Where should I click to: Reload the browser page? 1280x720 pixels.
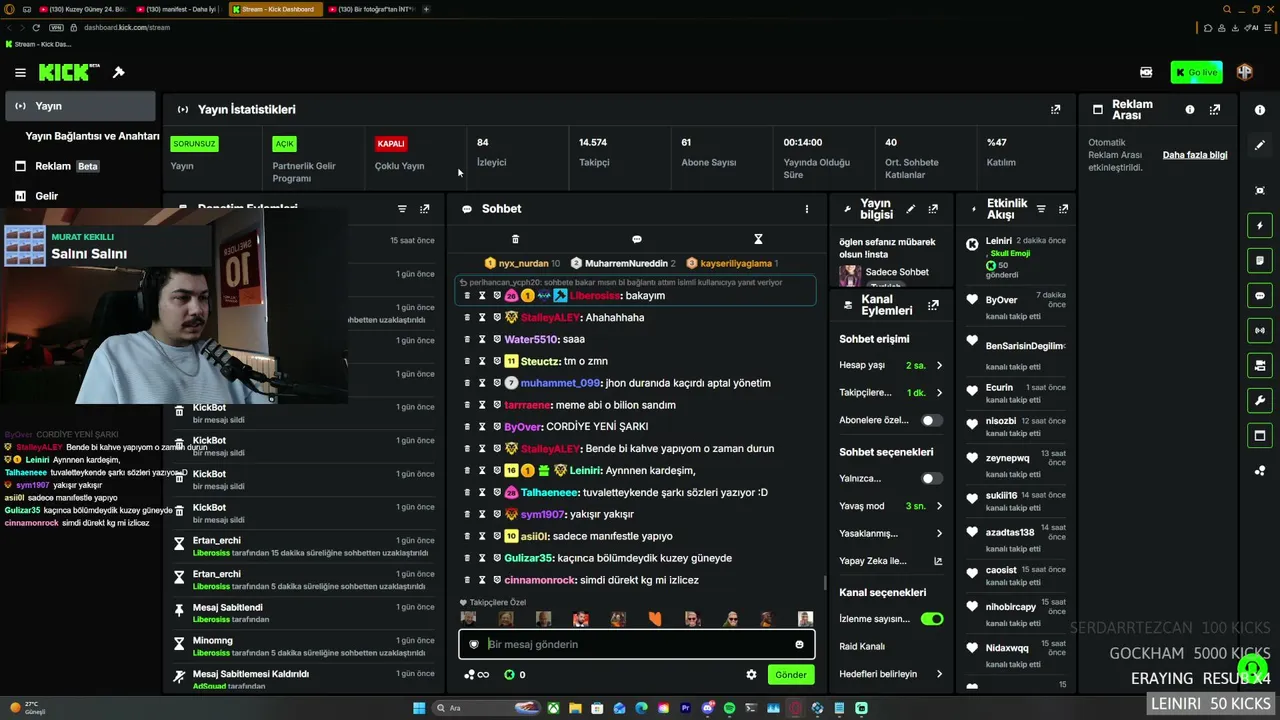click(36, 27)
